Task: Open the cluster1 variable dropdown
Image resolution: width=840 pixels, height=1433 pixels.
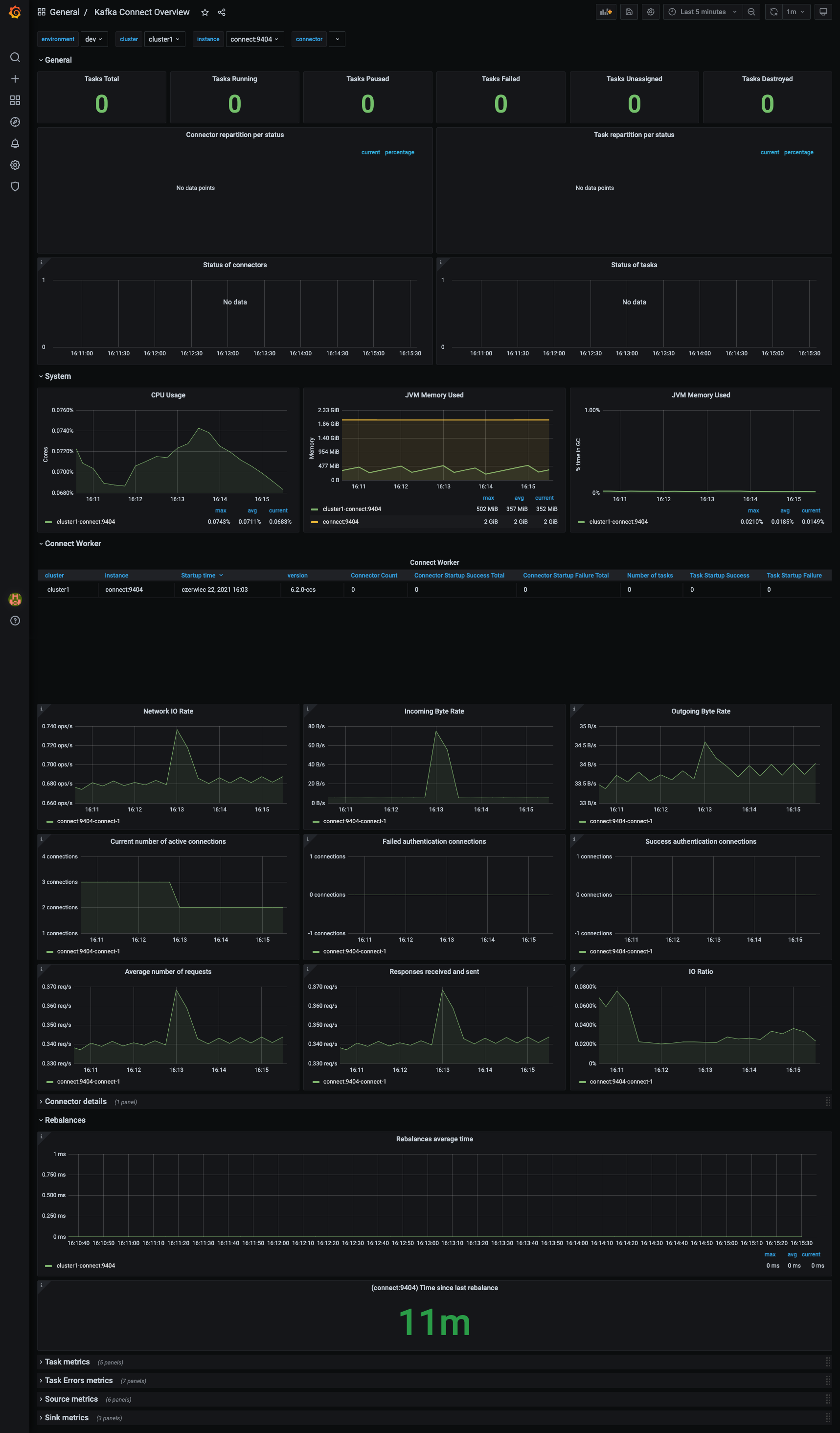Action: (x=164, y=39)
